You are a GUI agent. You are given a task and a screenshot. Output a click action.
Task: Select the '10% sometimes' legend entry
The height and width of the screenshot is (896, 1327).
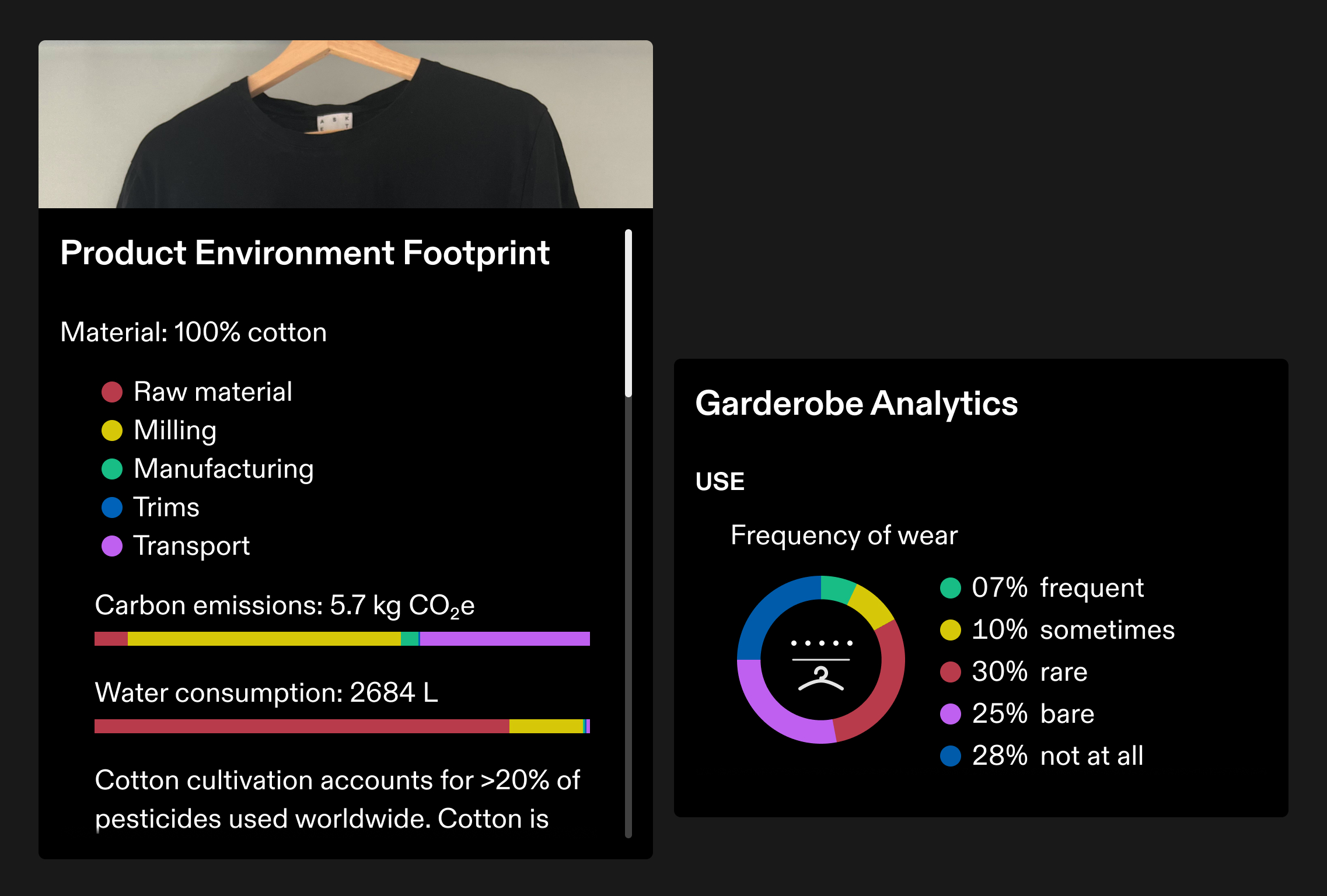click(1057, 630)
